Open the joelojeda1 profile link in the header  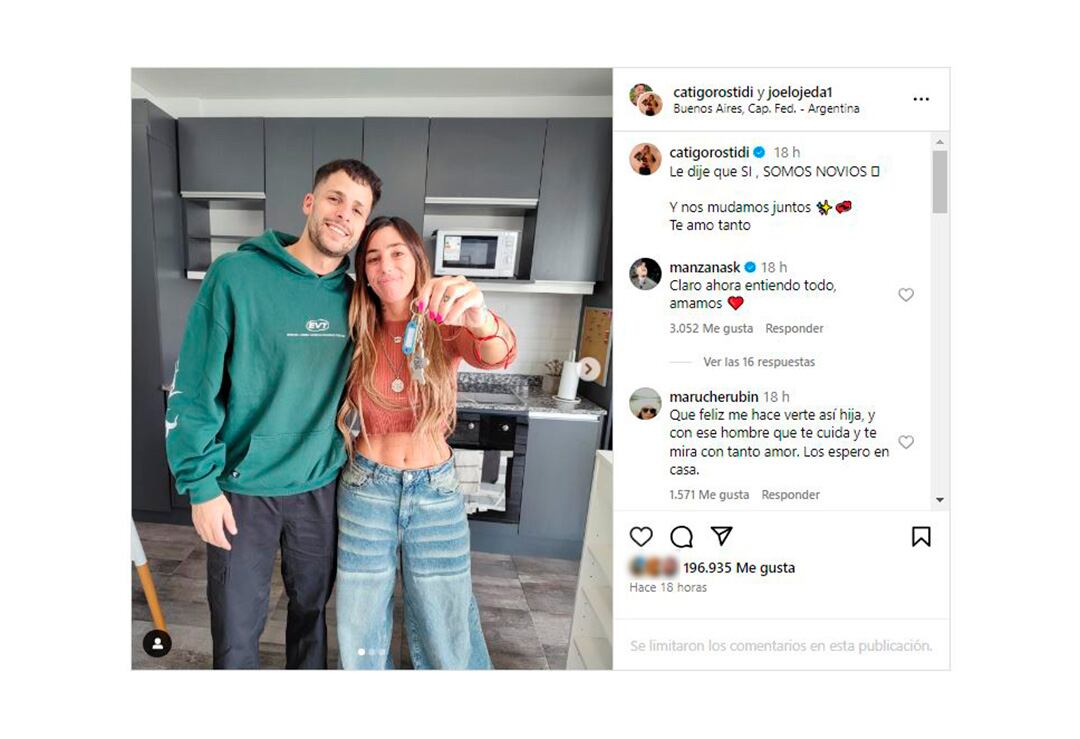pos(800,92)
